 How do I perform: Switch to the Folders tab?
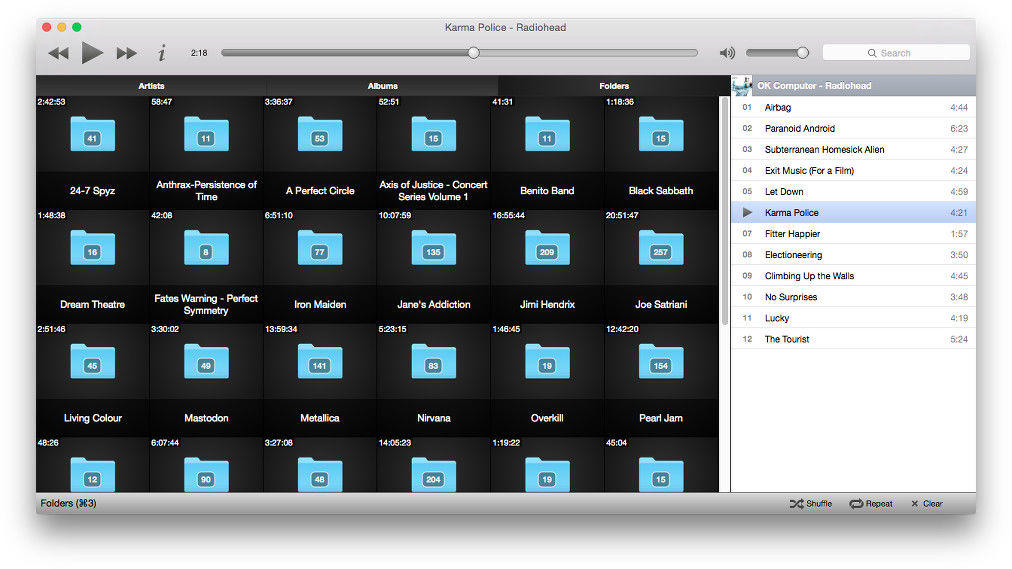[614, 86]
